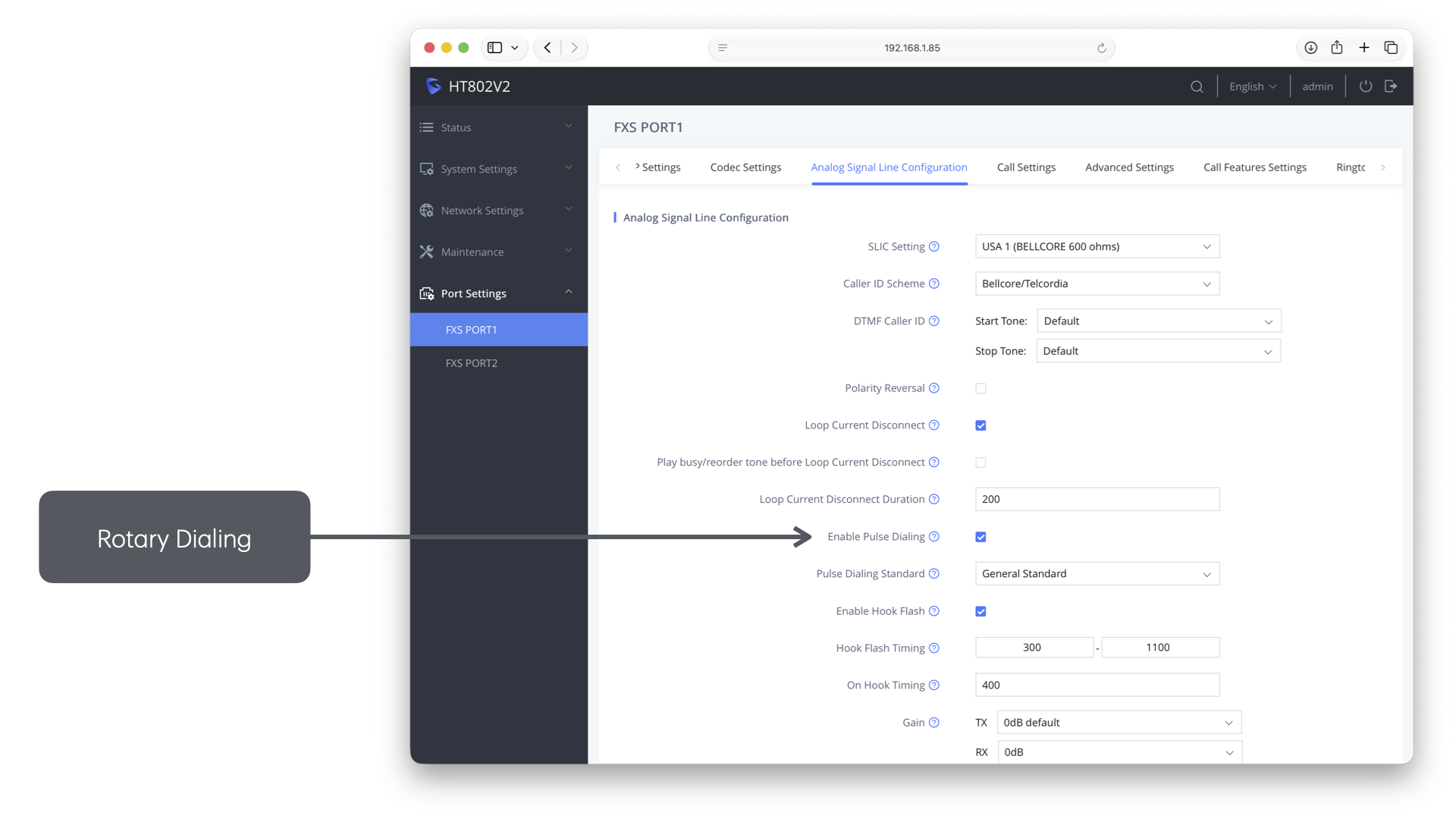The width and height of the screenshot is (1456, 819).
Task: Open the Call Features Settings tab
Action: click(1255, 168)
